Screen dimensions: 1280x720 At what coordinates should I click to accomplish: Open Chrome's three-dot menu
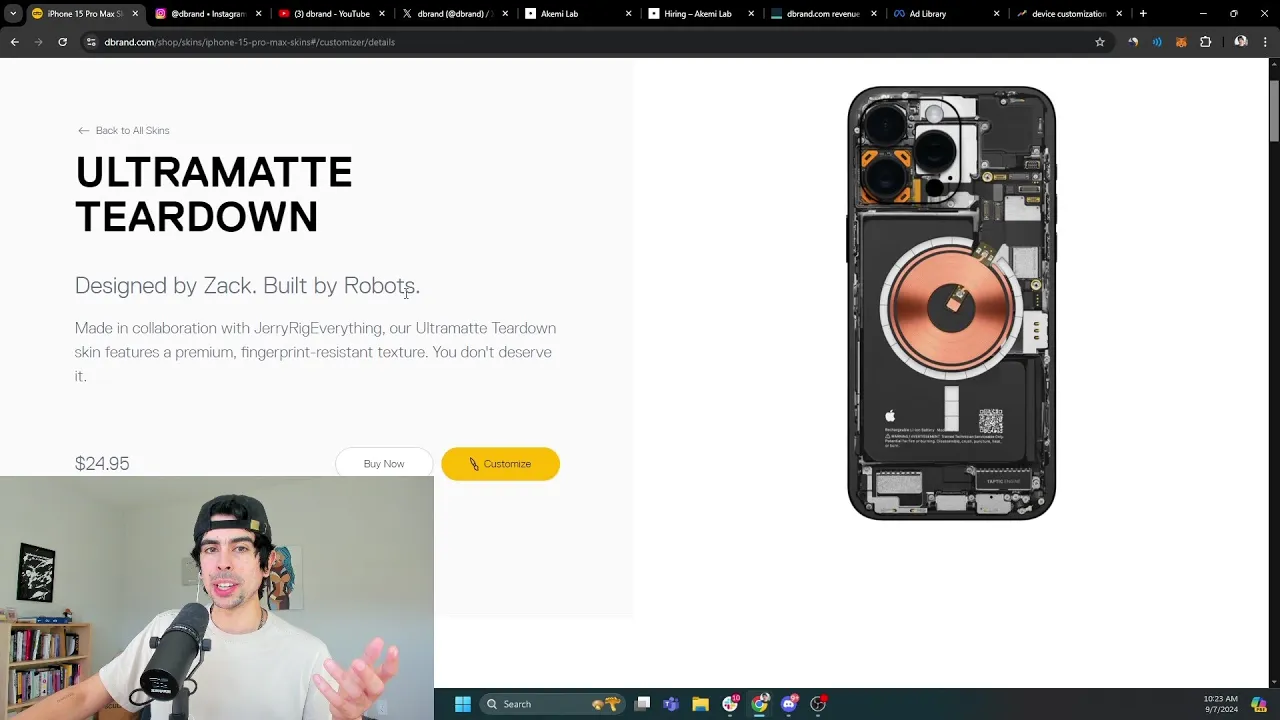click(1265, 42)
